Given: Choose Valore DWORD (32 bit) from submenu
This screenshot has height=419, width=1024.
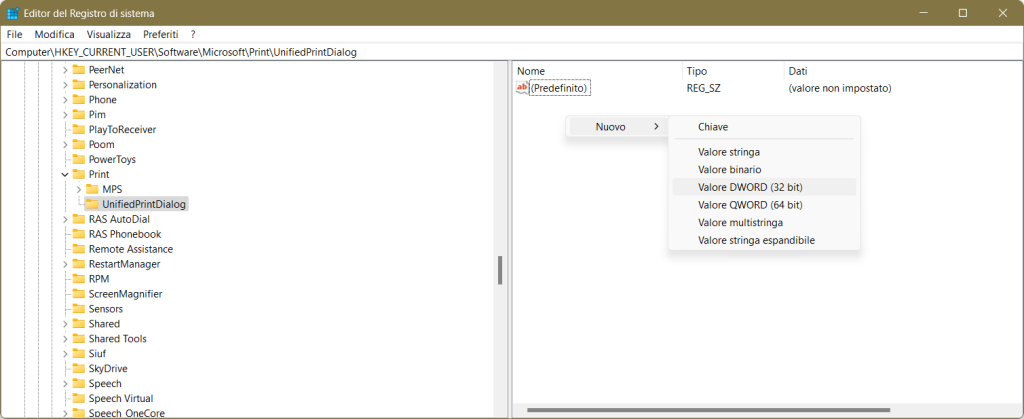Looking at the screenshot, I should [764, 187].
